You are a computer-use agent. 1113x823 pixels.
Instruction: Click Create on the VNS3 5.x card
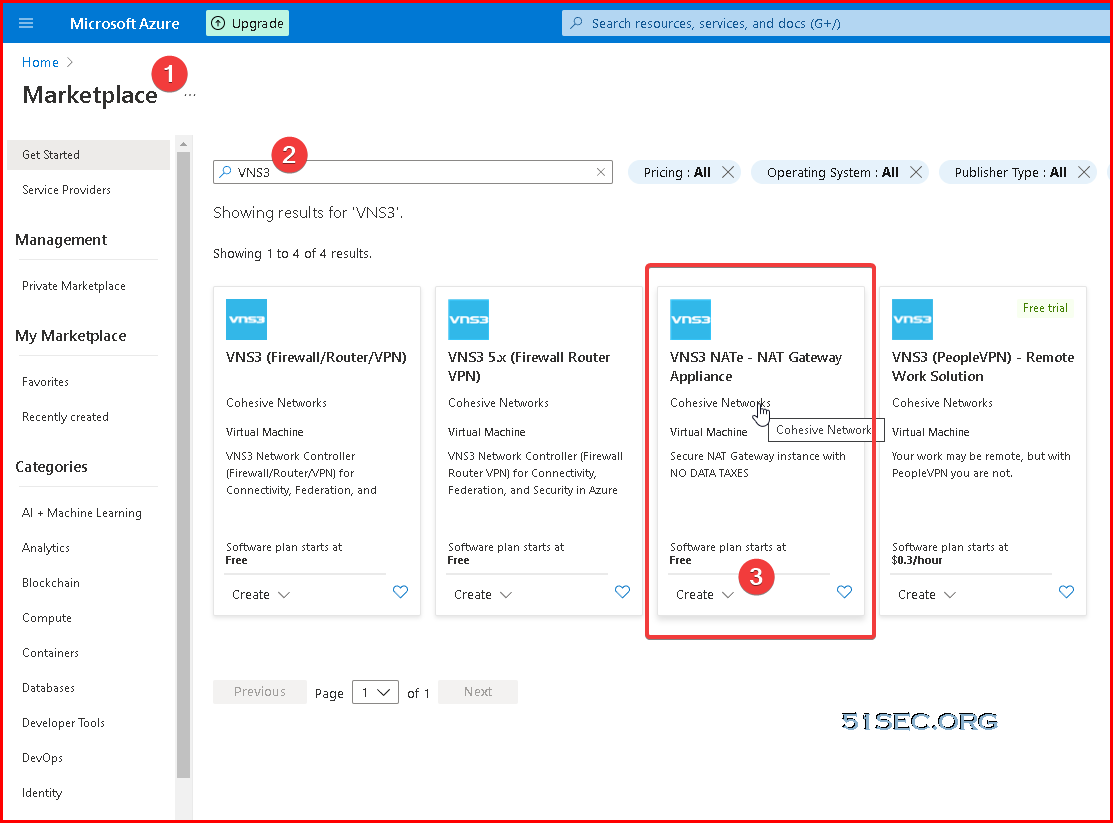tap(473, 594)
